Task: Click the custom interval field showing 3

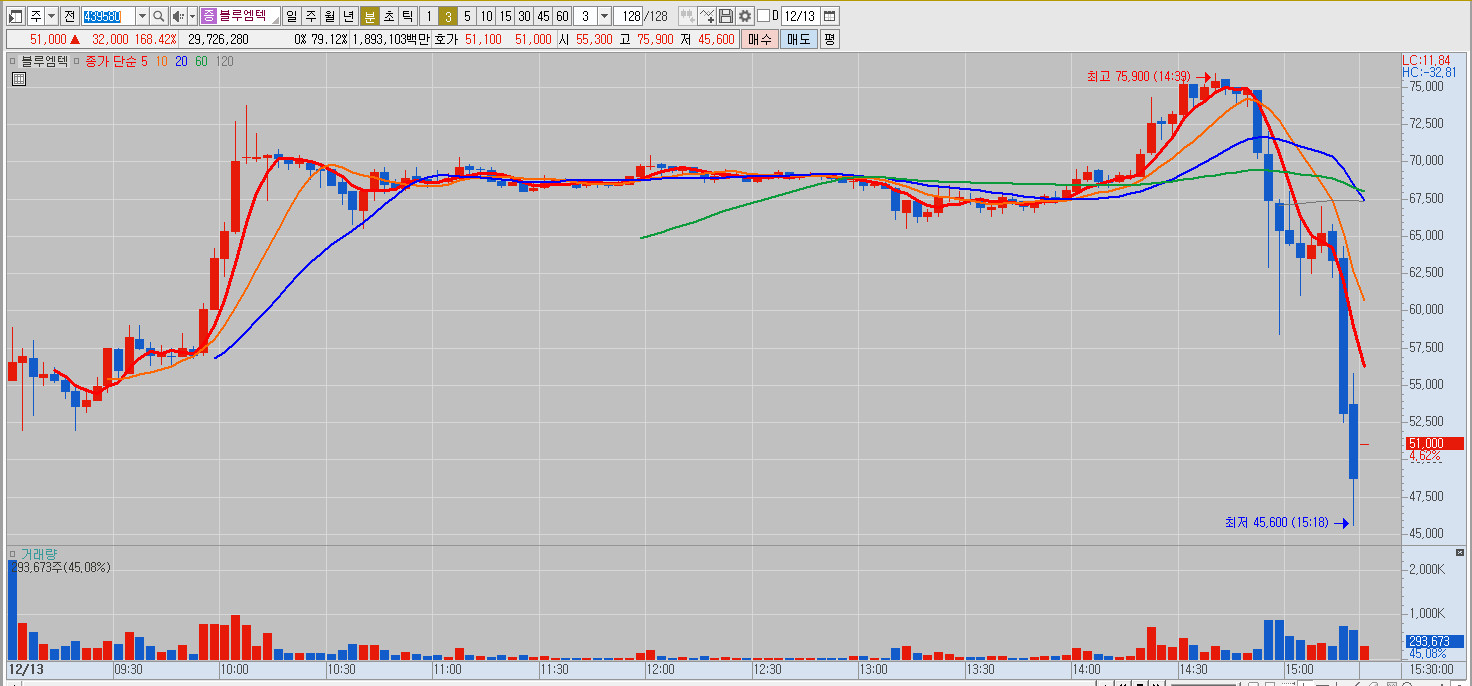Action: 584,16
